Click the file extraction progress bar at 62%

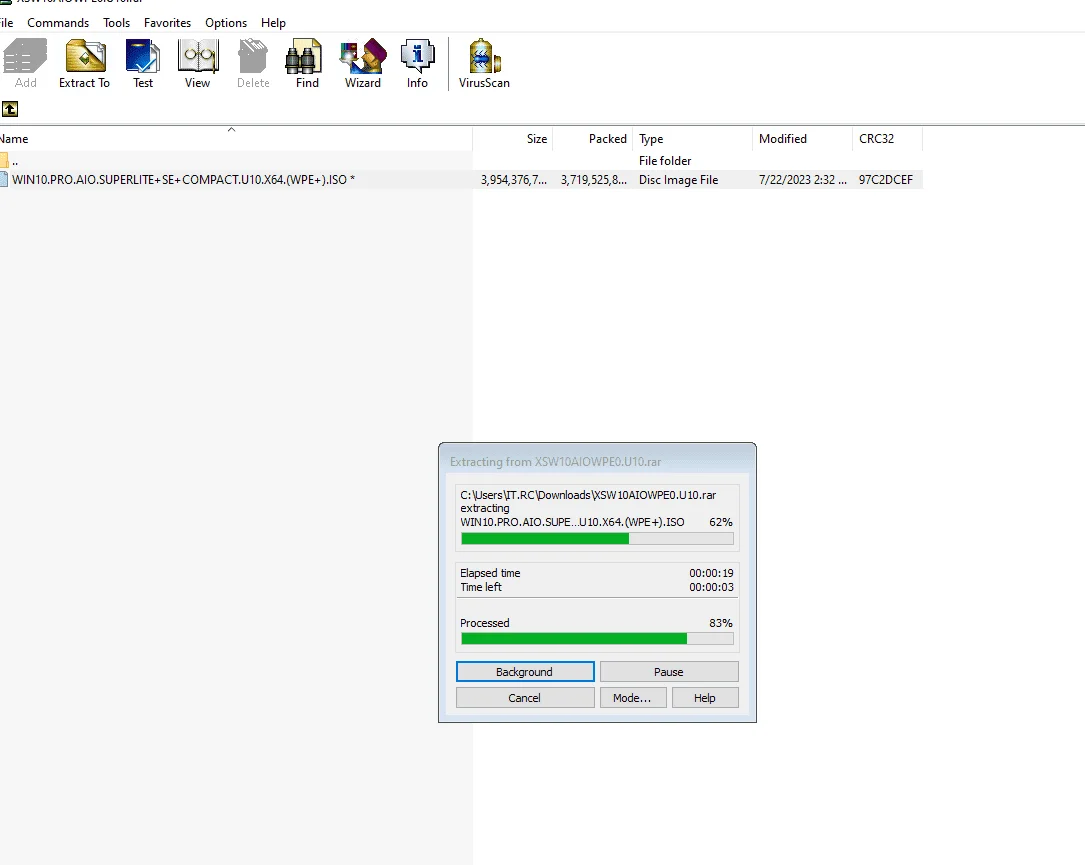pos(597,538)
